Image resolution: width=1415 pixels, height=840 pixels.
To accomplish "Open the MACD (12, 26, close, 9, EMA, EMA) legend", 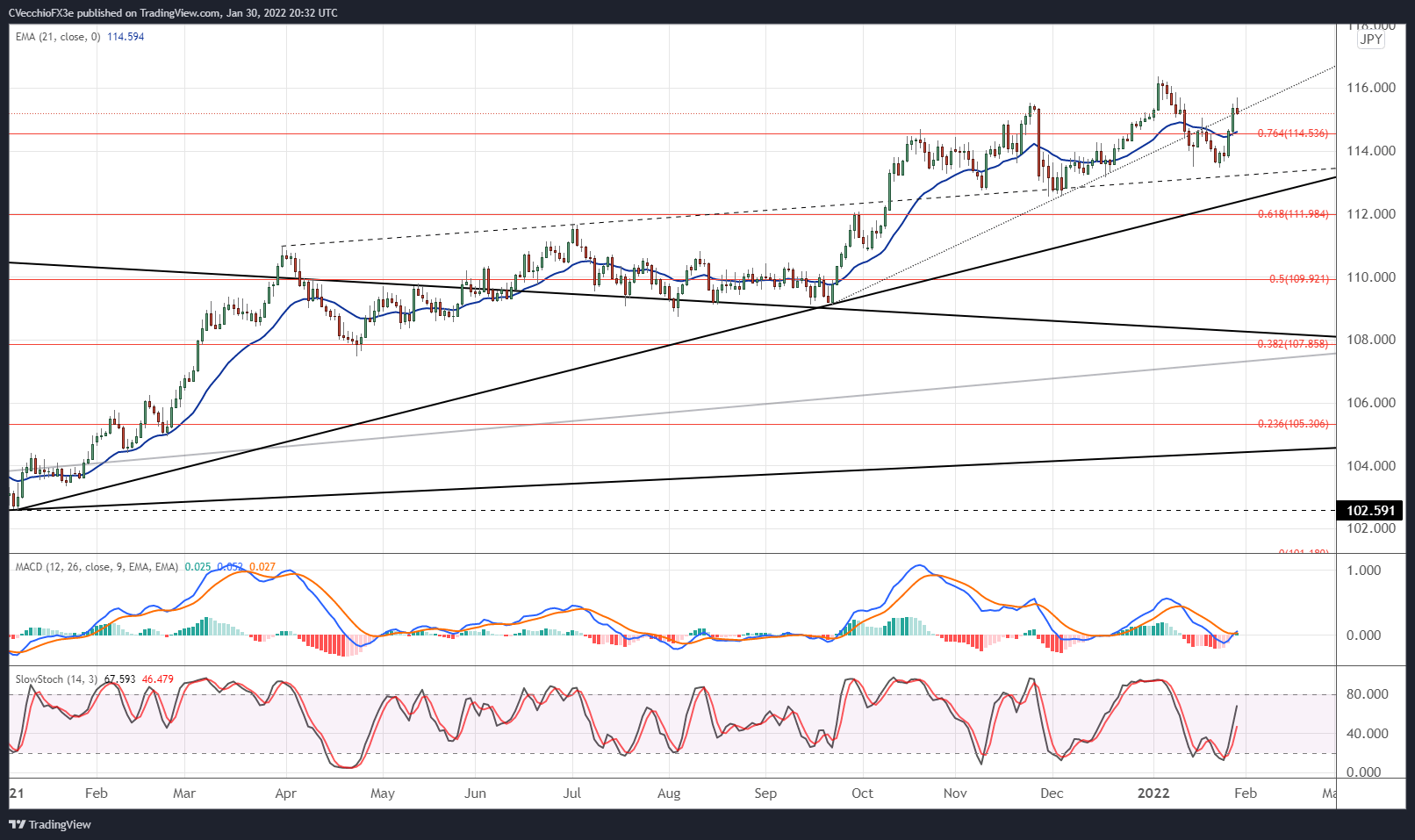I will pos(97,567).
